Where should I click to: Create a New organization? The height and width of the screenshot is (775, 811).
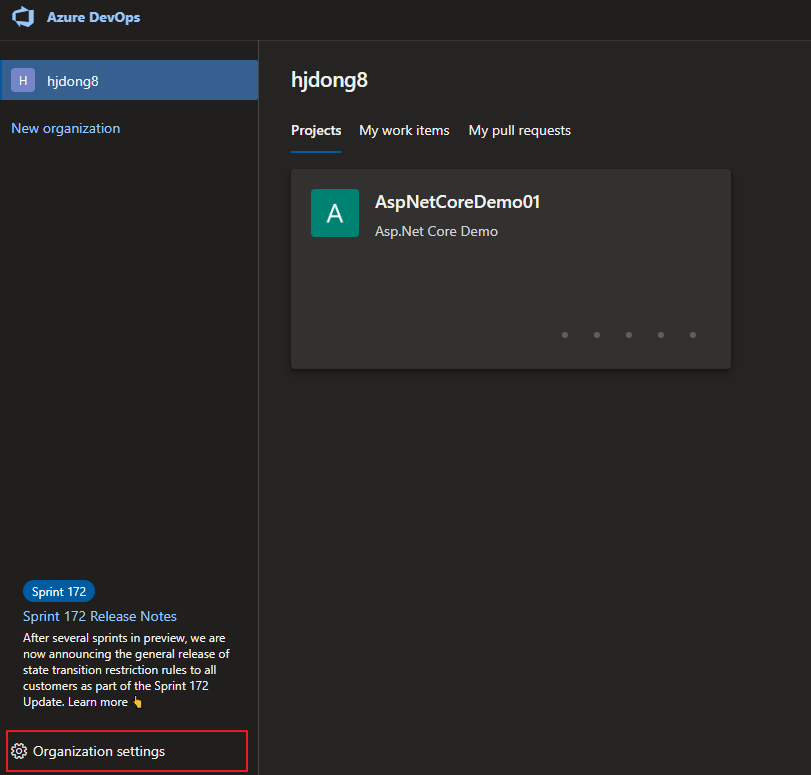coord(66,128)
